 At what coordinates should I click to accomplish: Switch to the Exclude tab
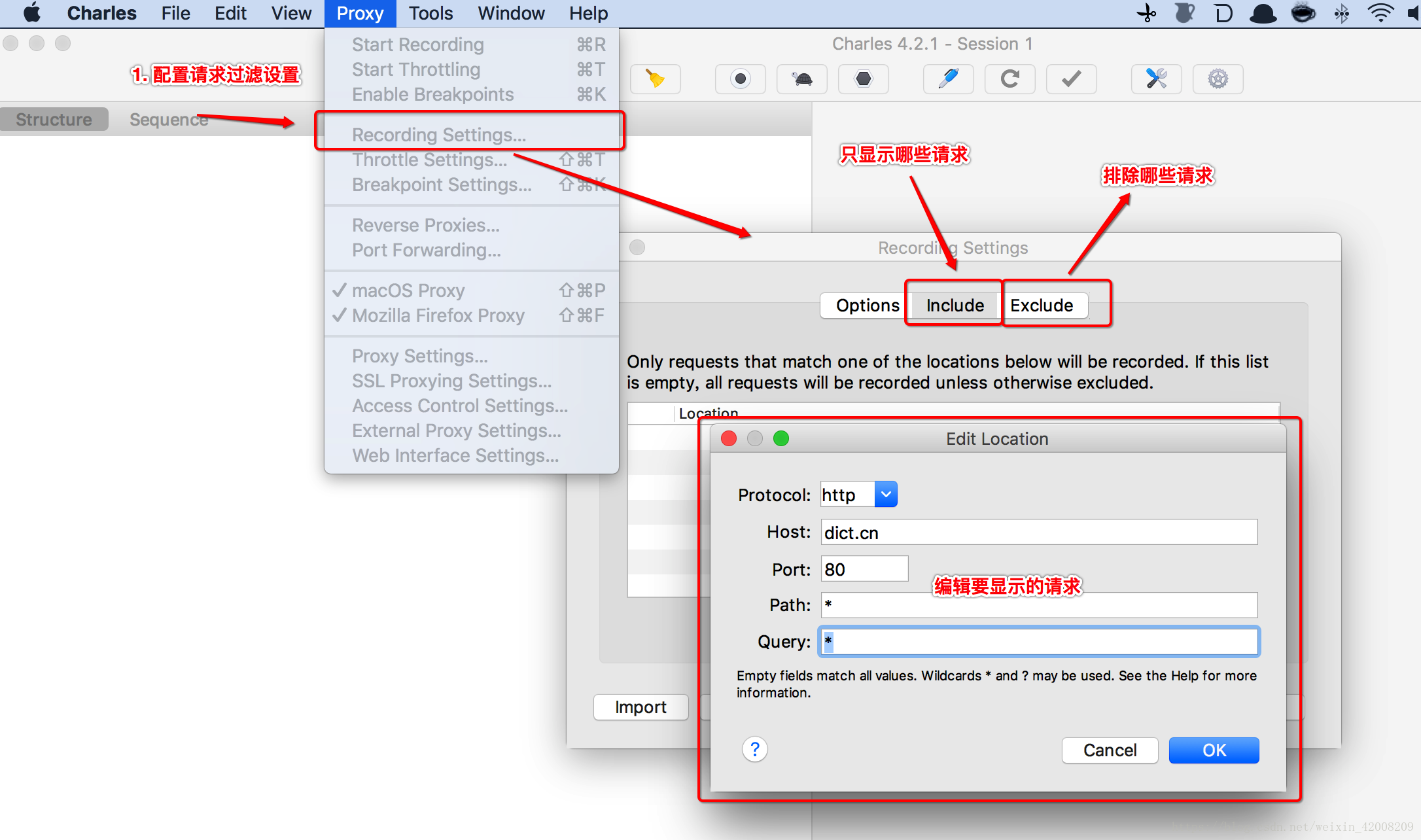coord(1042,305)
